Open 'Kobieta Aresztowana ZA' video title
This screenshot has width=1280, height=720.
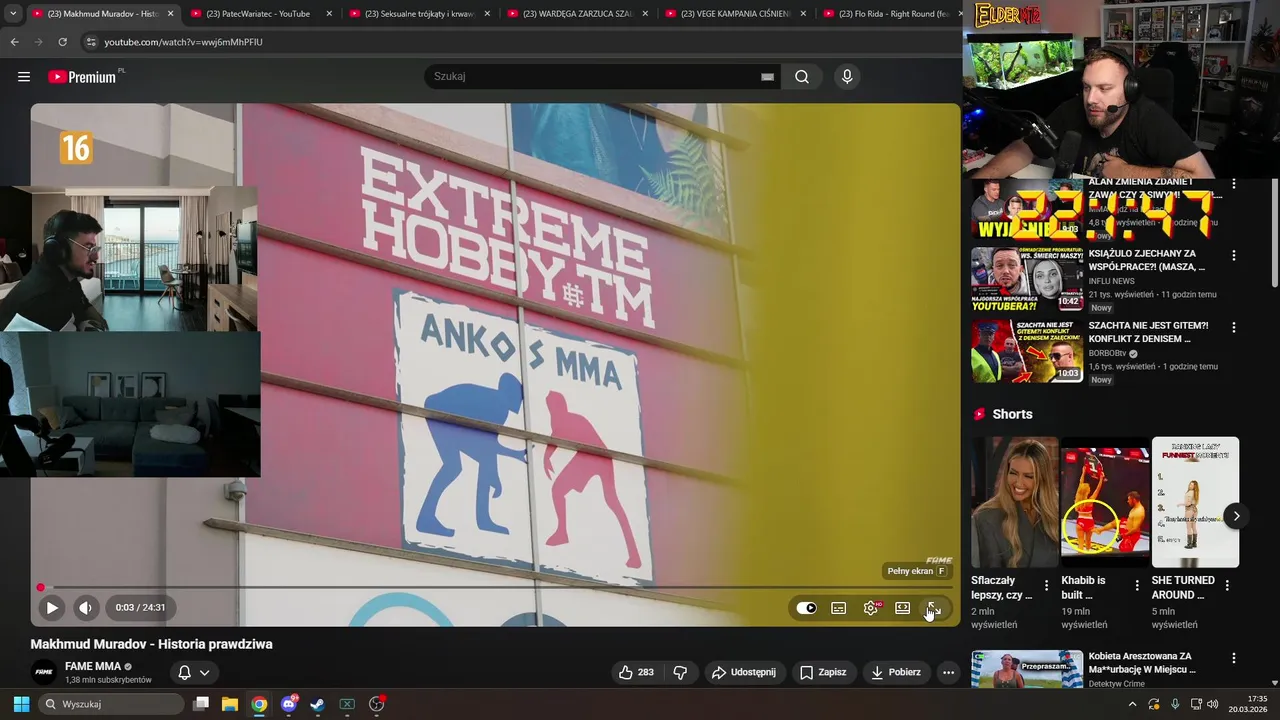click(x=1142, y=663)
